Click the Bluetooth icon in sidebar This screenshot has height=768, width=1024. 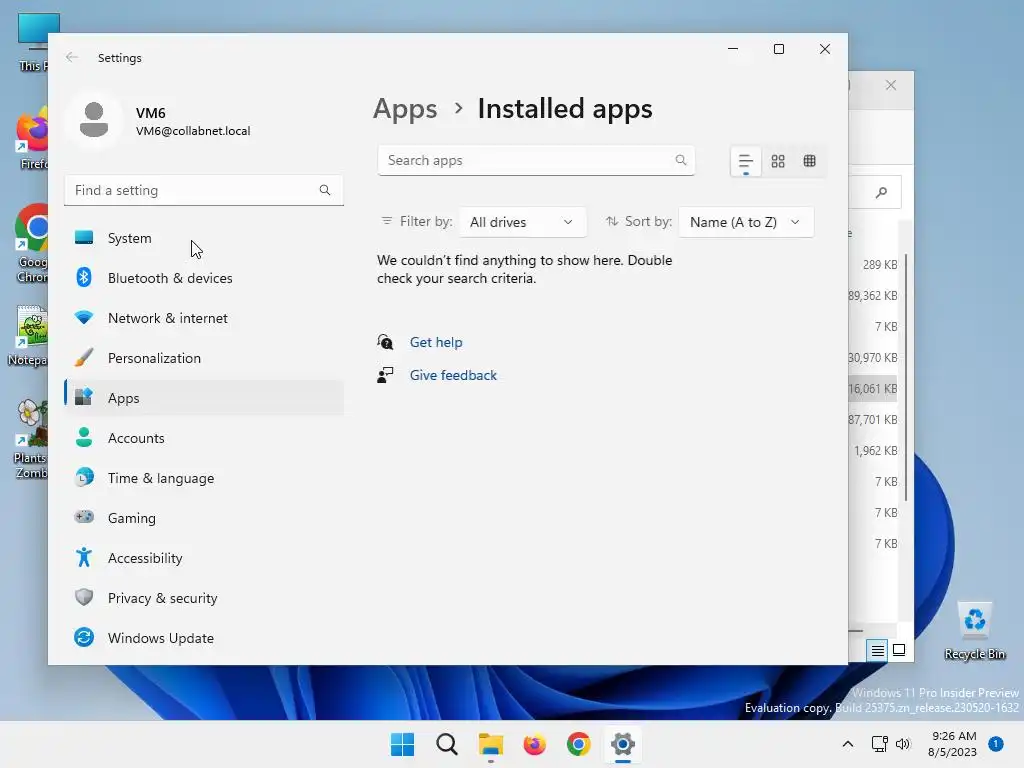(84, 278)
